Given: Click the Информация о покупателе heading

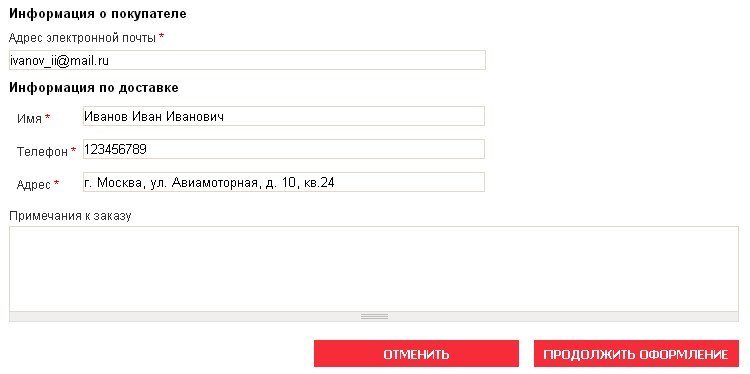Looking at the screenshot, I should [98, 14].
